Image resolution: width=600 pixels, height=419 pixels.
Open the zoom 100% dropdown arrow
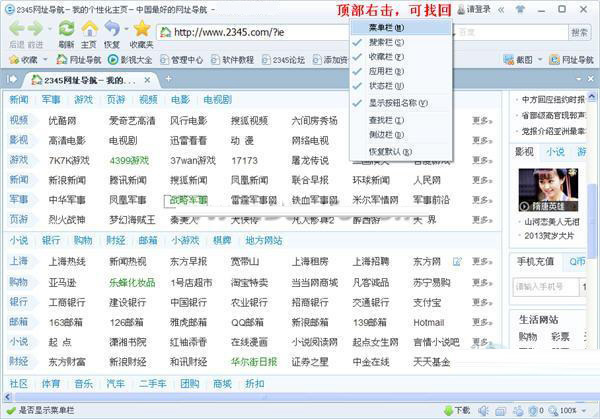click(x=584, y=411)
